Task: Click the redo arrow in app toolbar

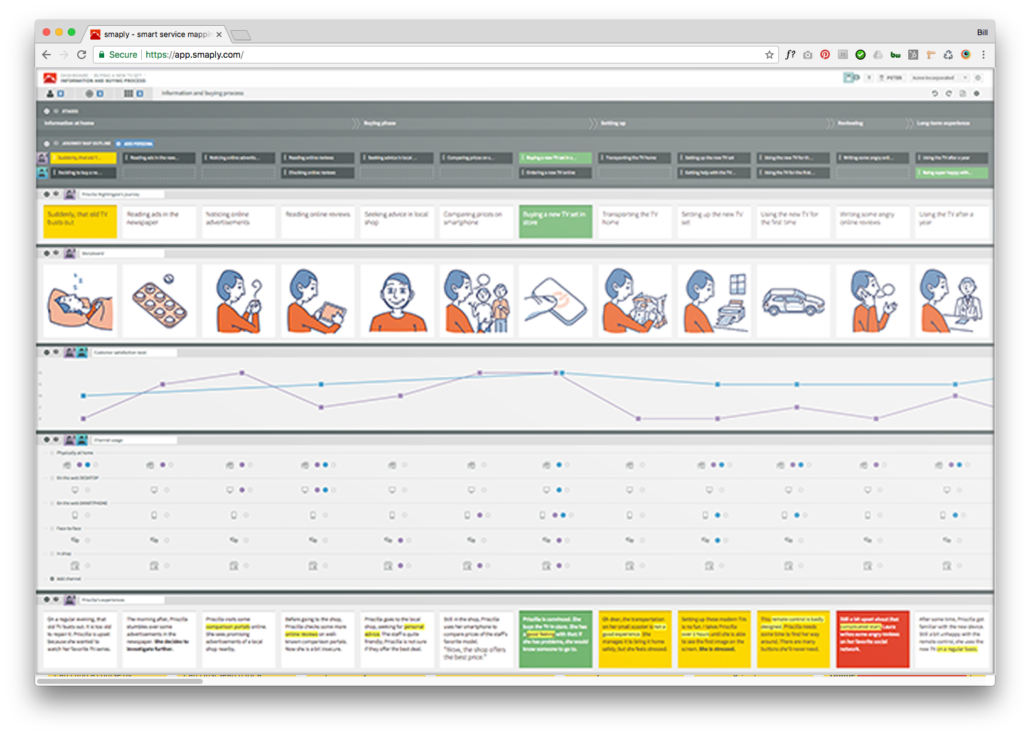Action: (949, 94)
